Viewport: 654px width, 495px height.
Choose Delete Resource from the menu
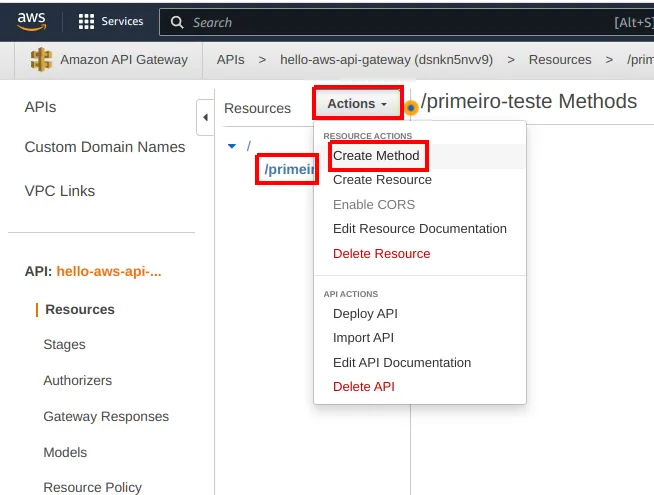(382, 254)
